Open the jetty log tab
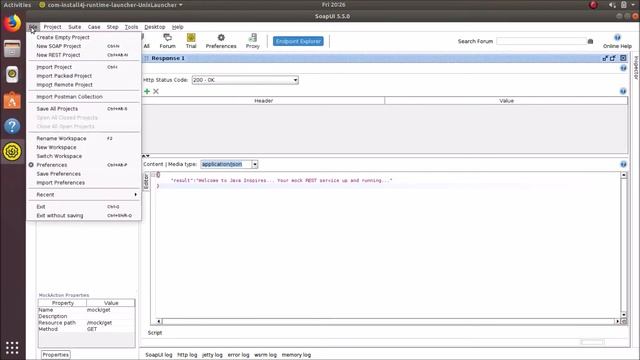The width and height of the screenshot is (640, 360). [212, 355]
